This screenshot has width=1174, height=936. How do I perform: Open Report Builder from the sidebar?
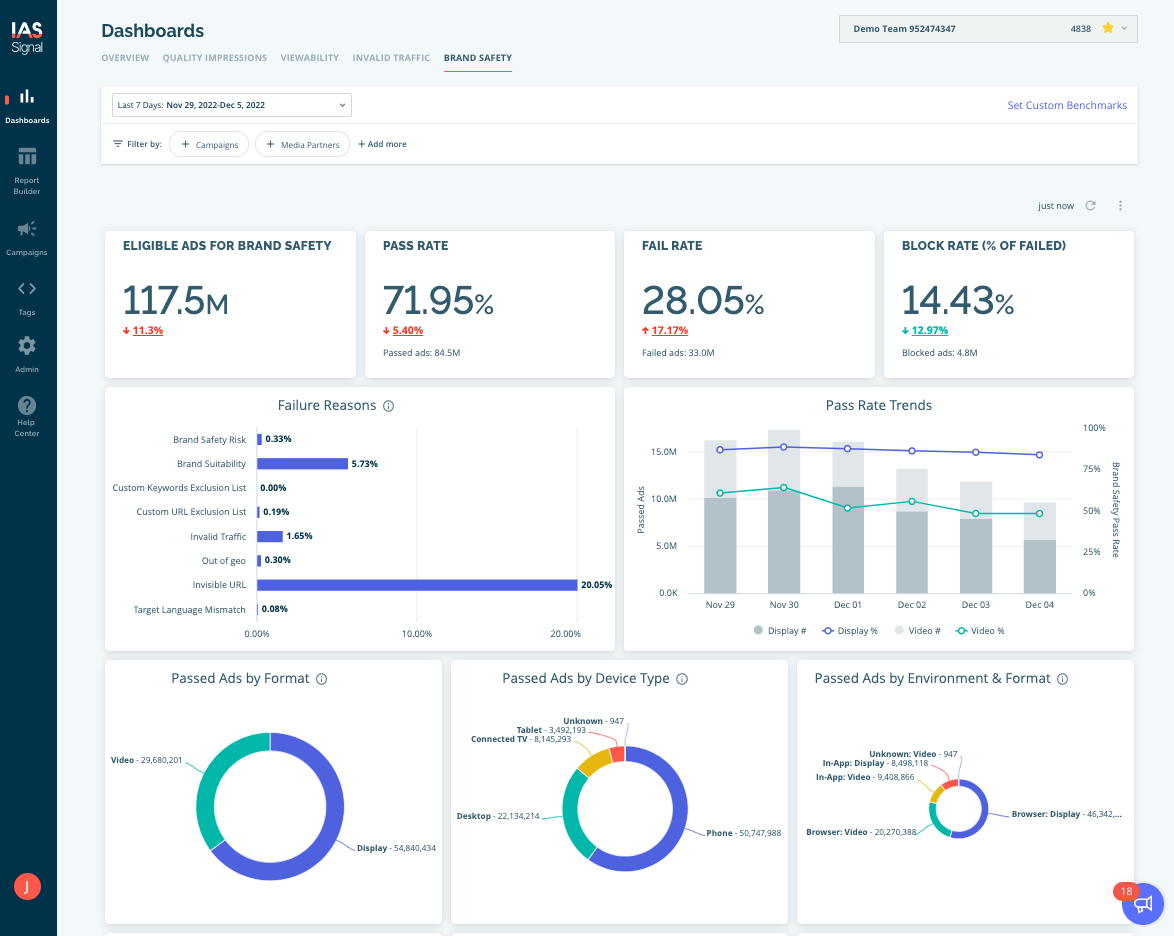pyautogui.click(x=27, y=168)
